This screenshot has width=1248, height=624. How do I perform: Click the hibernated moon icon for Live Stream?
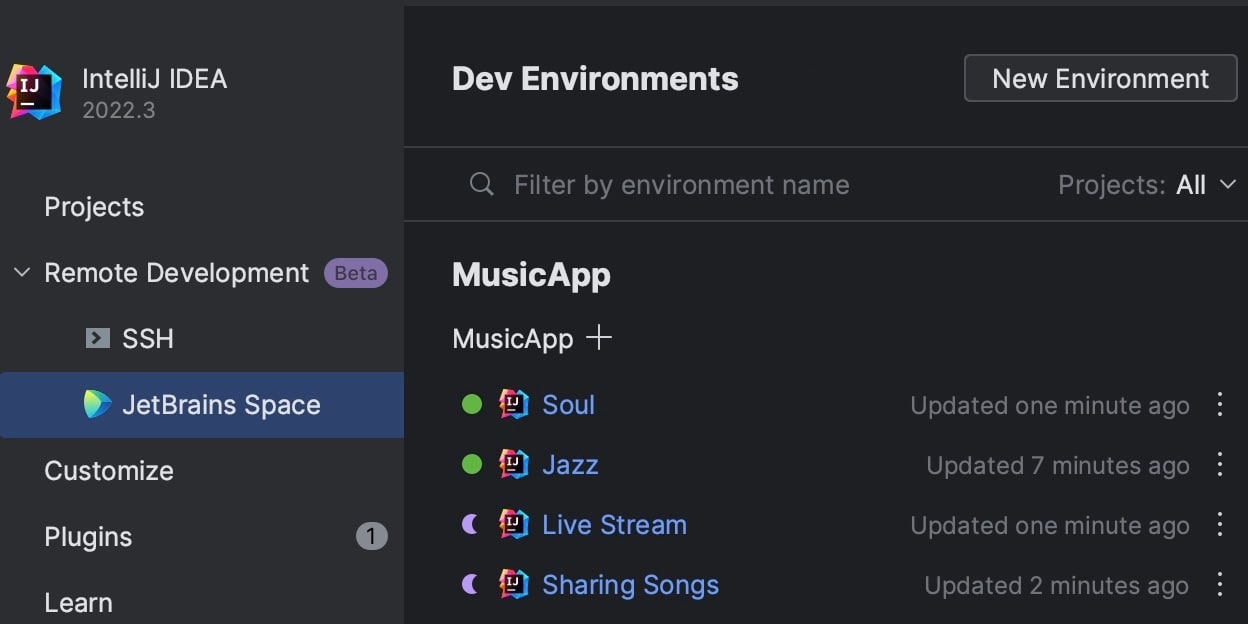(471, 524)
